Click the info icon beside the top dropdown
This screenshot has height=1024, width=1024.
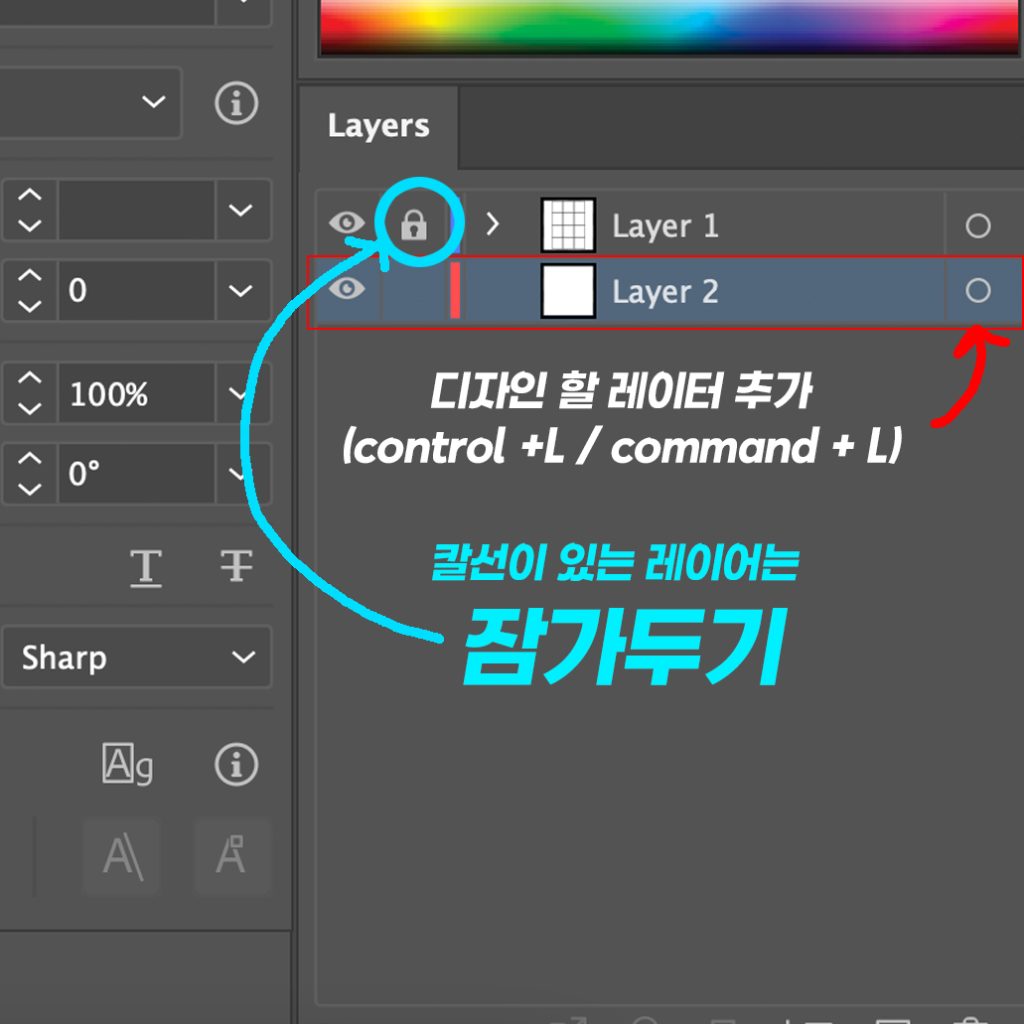click(236, 103)
